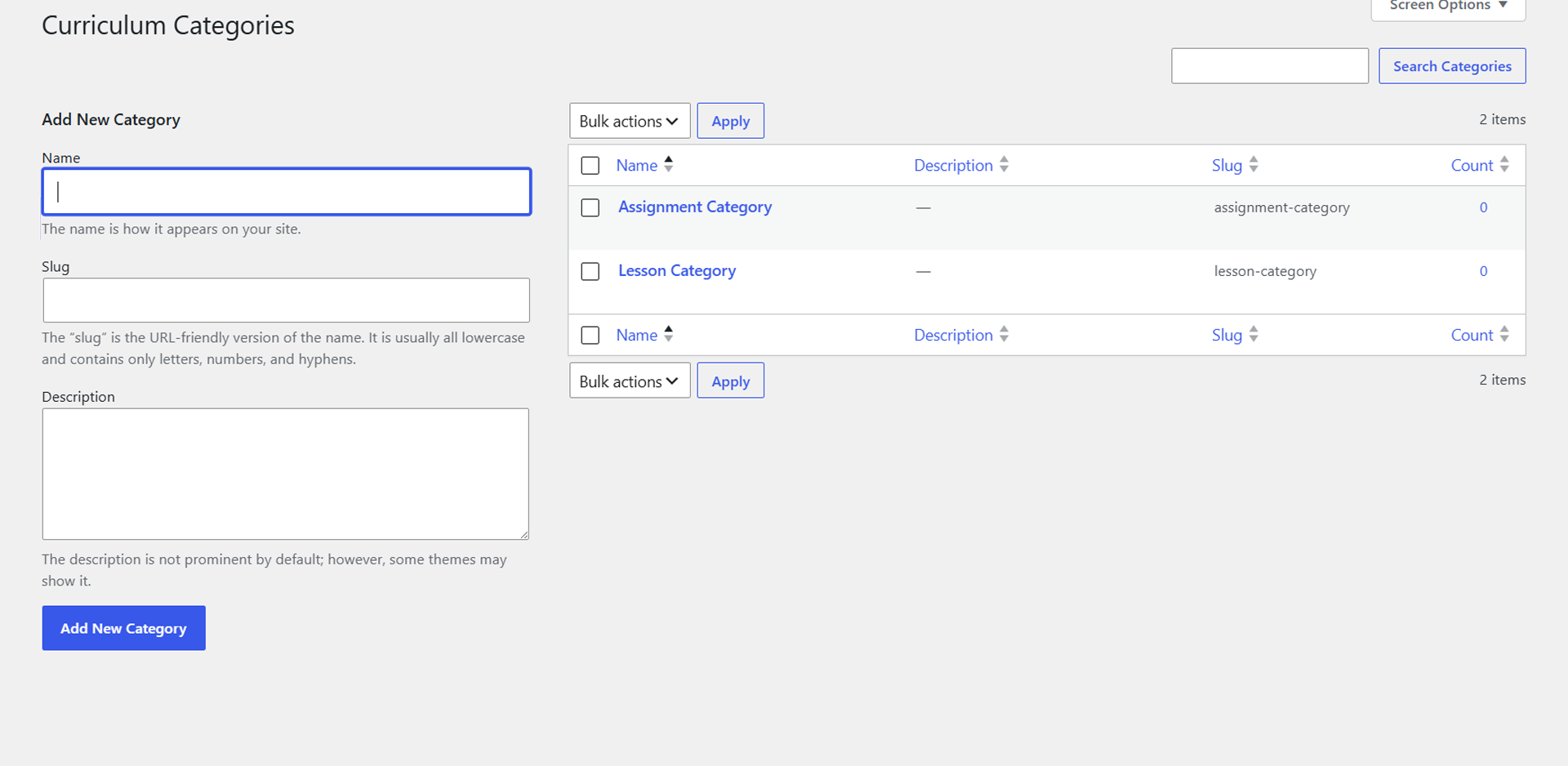
Task: Click the Description textarea resize handle
Action: [523, 534]
